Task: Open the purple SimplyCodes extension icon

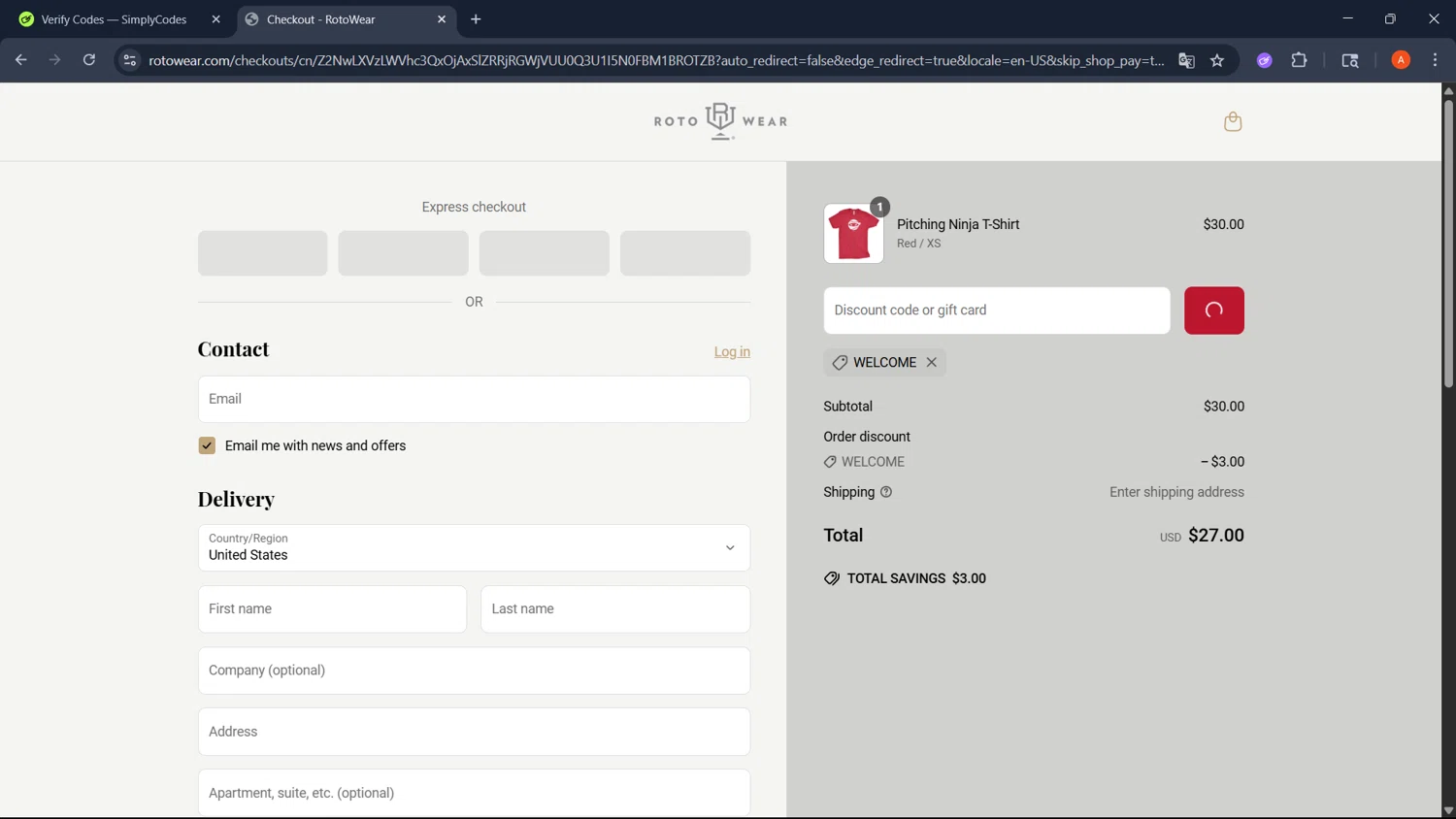Action: (x=1264, y=60)
